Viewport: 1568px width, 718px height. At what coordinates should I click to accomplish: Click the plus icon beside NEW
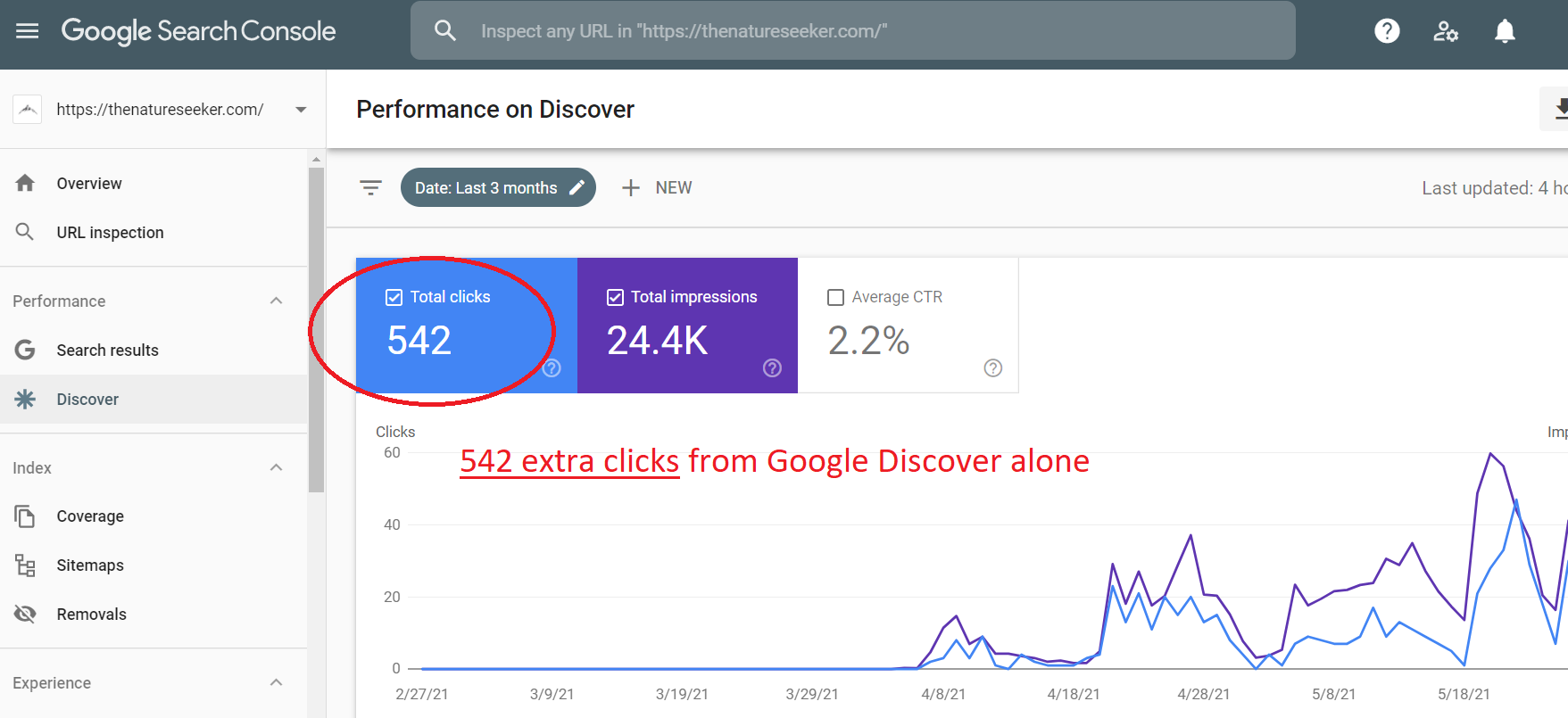click(631, 187)
